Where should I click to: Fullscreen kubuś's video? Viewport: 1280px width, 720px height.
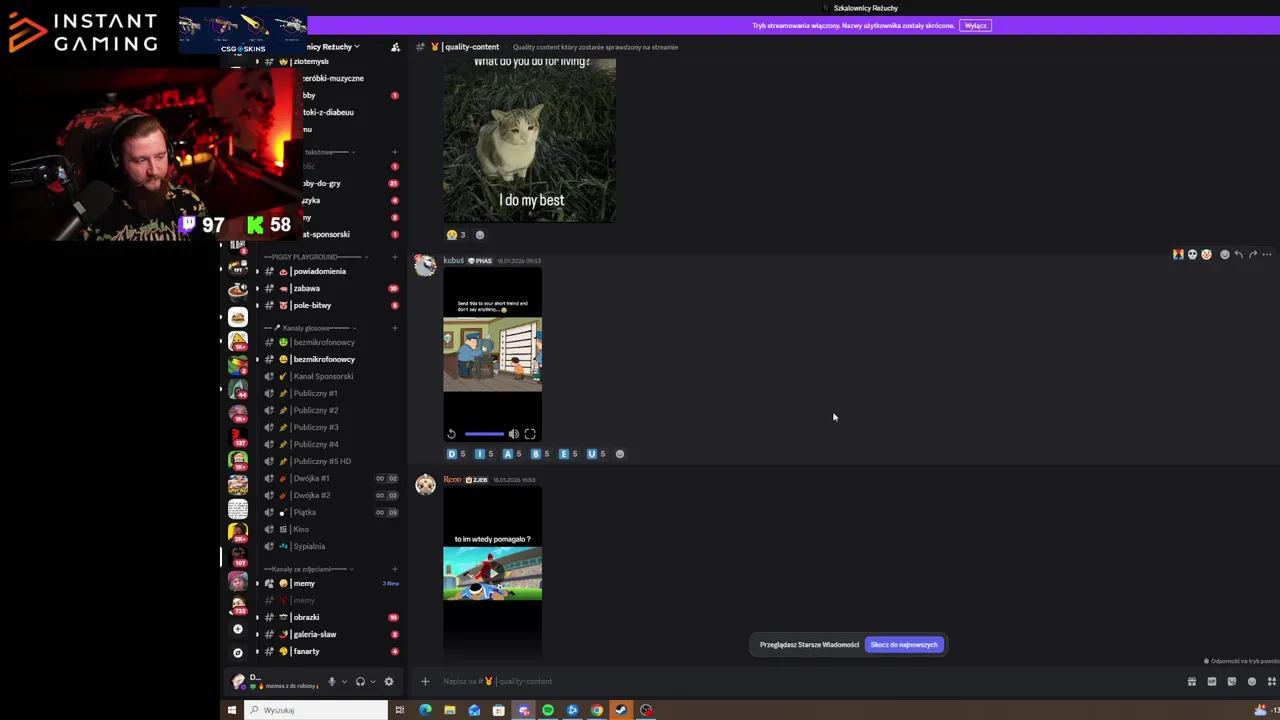pyautogui.click(x=530, y=434)
